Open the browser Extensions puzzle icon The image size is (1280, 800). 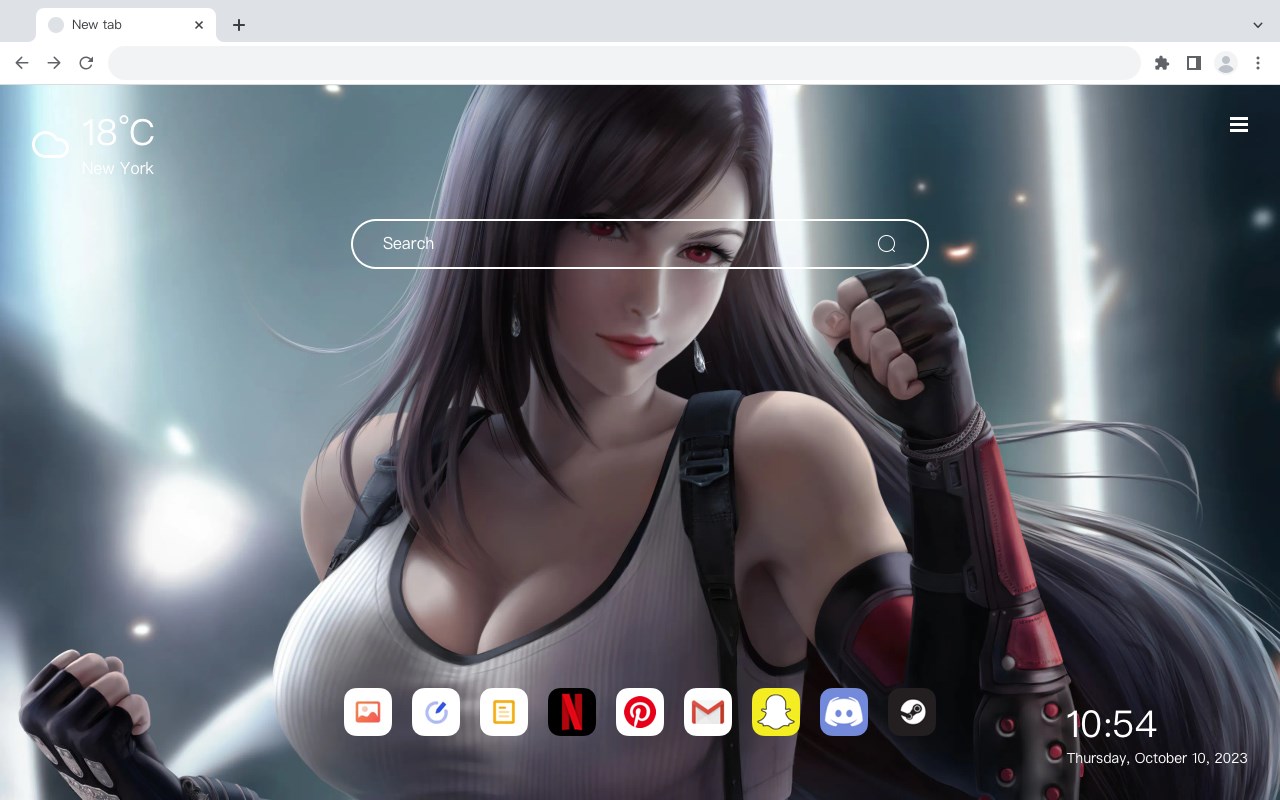coord(1161,63)
